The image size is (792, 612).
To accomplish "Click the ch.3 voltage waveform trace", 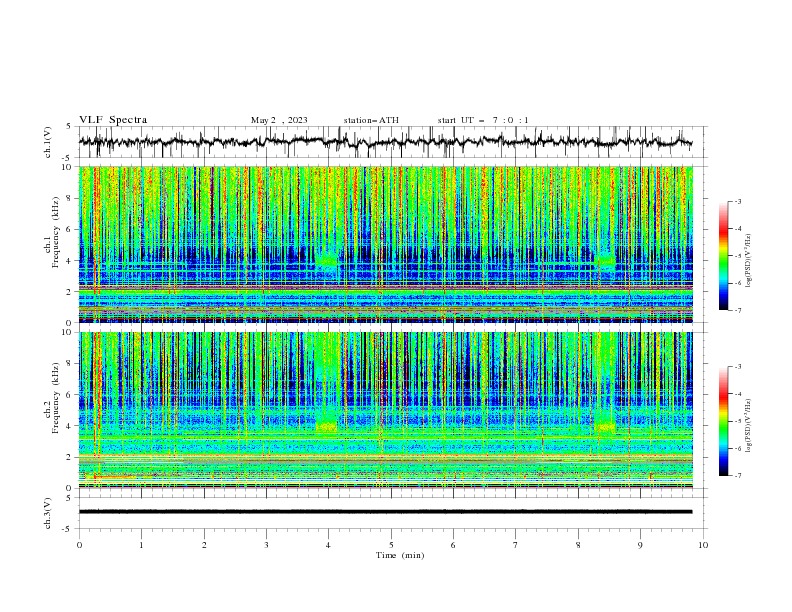I will [x=385, y=512].
